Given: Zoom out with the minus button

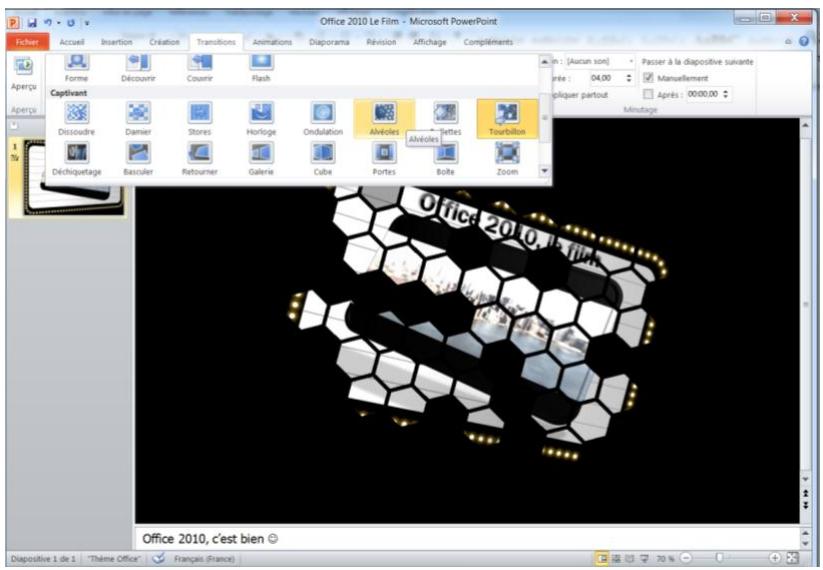Looking at the screenshot, I should [686, 558].
